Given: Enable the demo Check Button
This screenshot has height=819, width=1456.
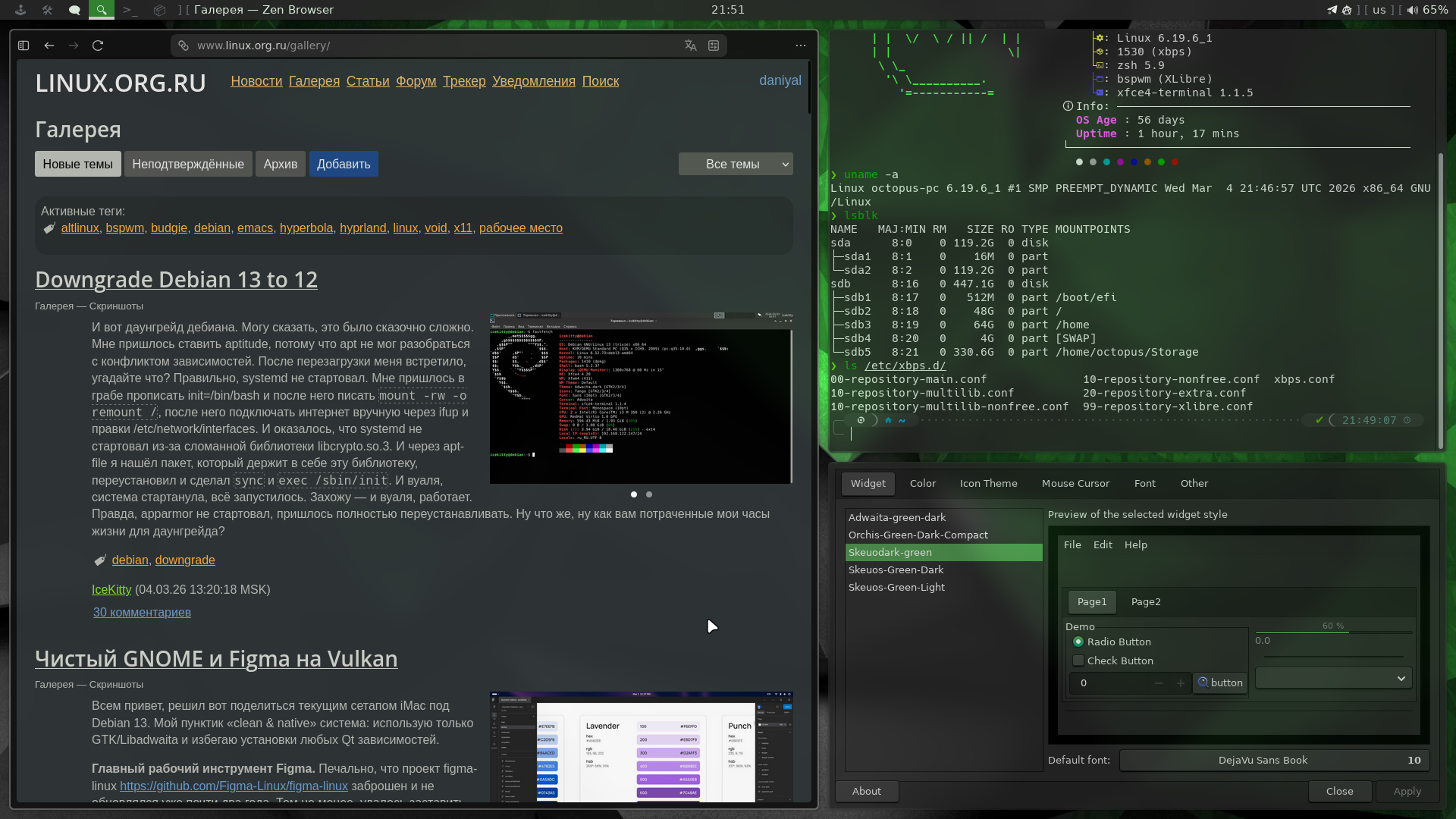Looking at the screenshot, I should tap(1078, 661).
